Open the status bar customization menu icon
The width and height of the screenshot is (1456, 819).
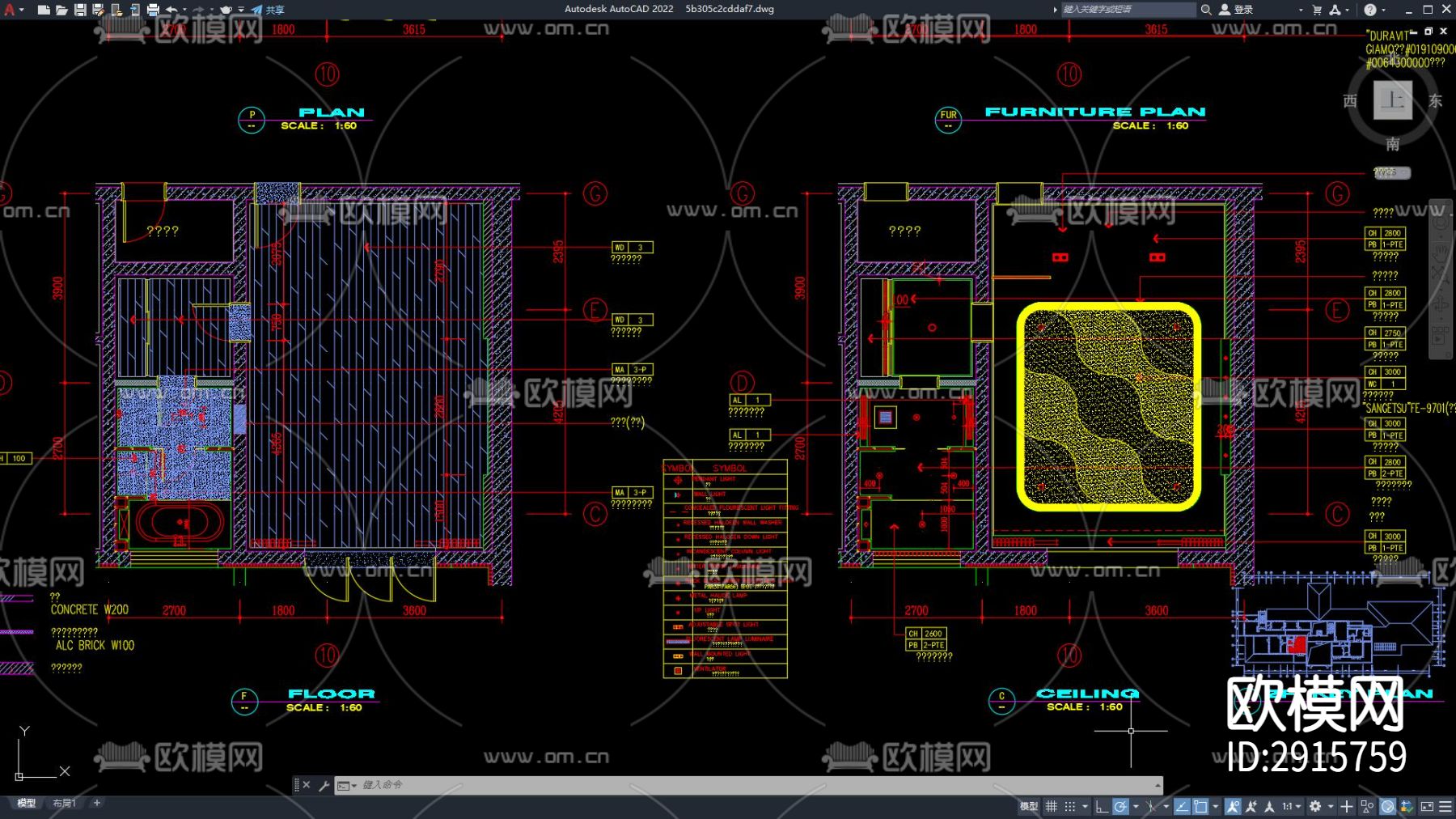coord(1445,806)
